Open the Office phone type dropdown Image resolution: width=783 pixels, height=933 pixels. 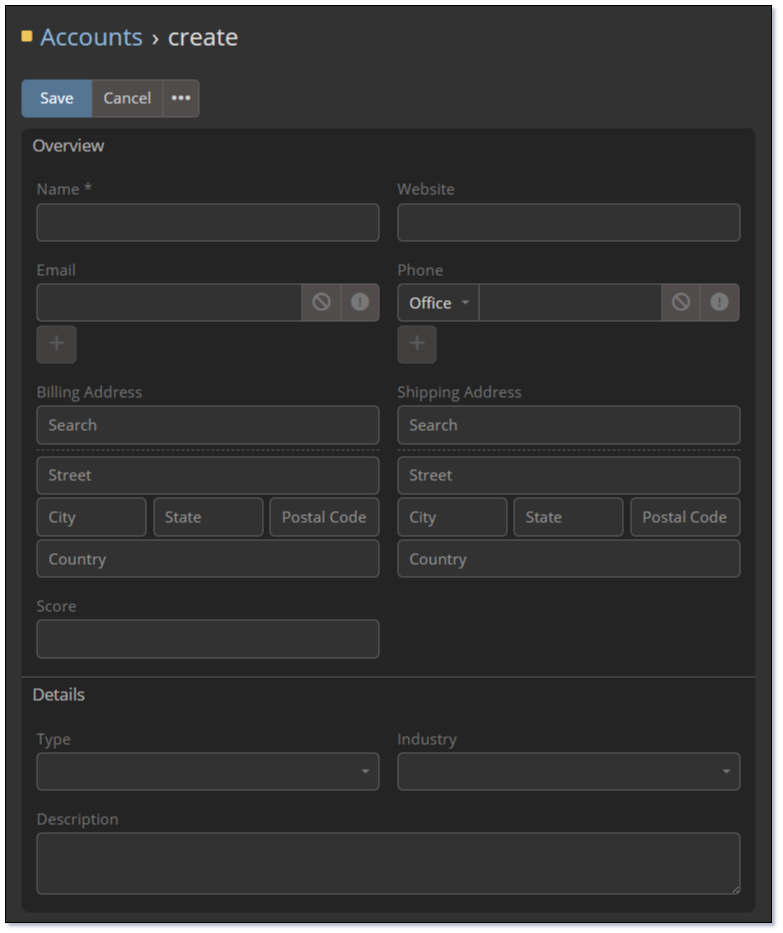click(x=439, y=303)
